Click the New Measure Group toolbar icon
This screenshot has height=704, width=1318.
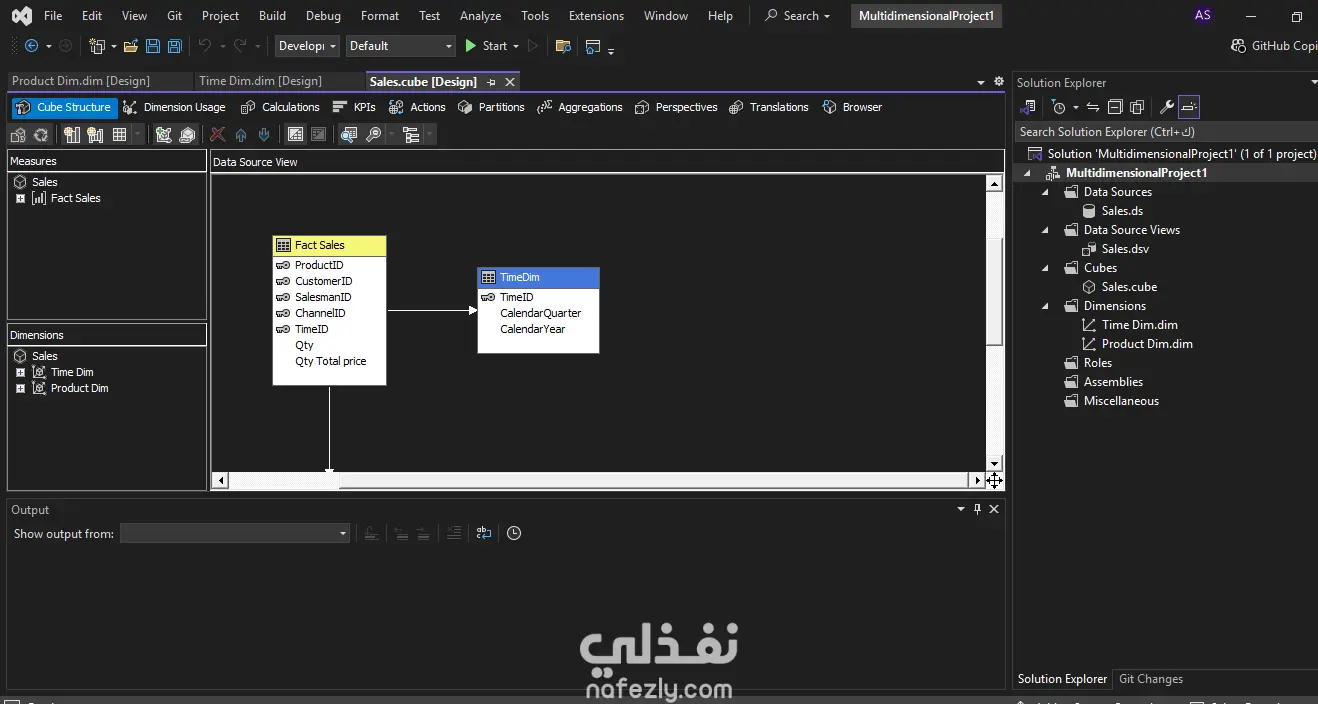coord(96,134)
